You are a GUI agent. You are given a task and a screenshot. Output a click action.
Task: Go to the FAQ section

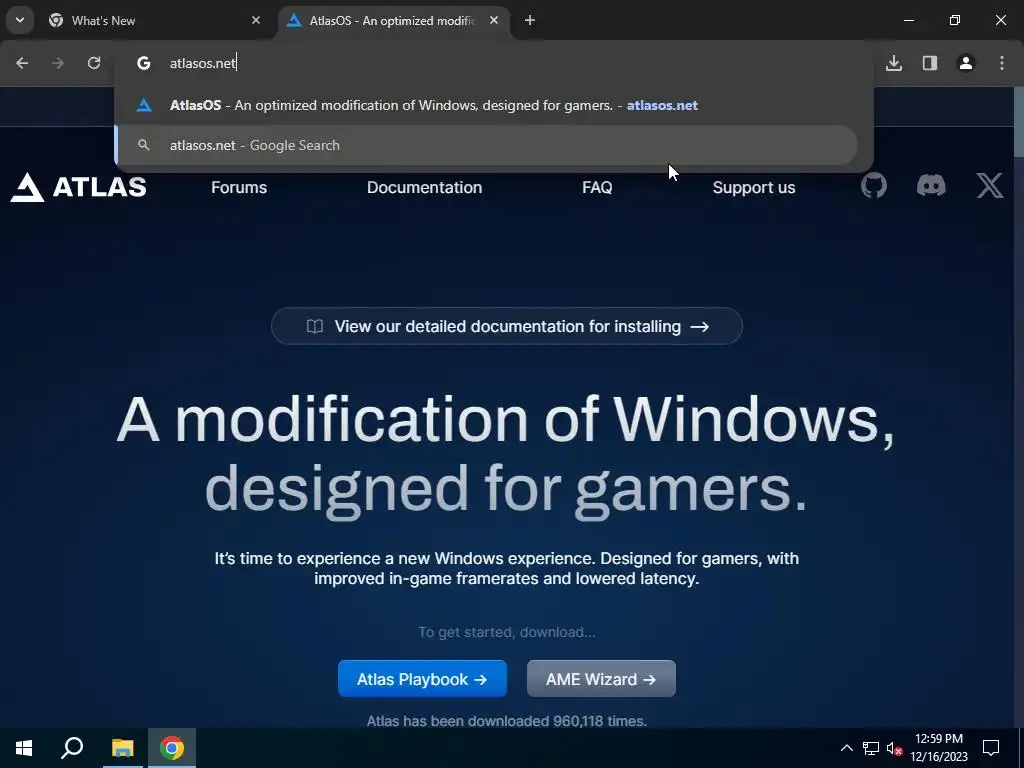[x=597, y=187]
